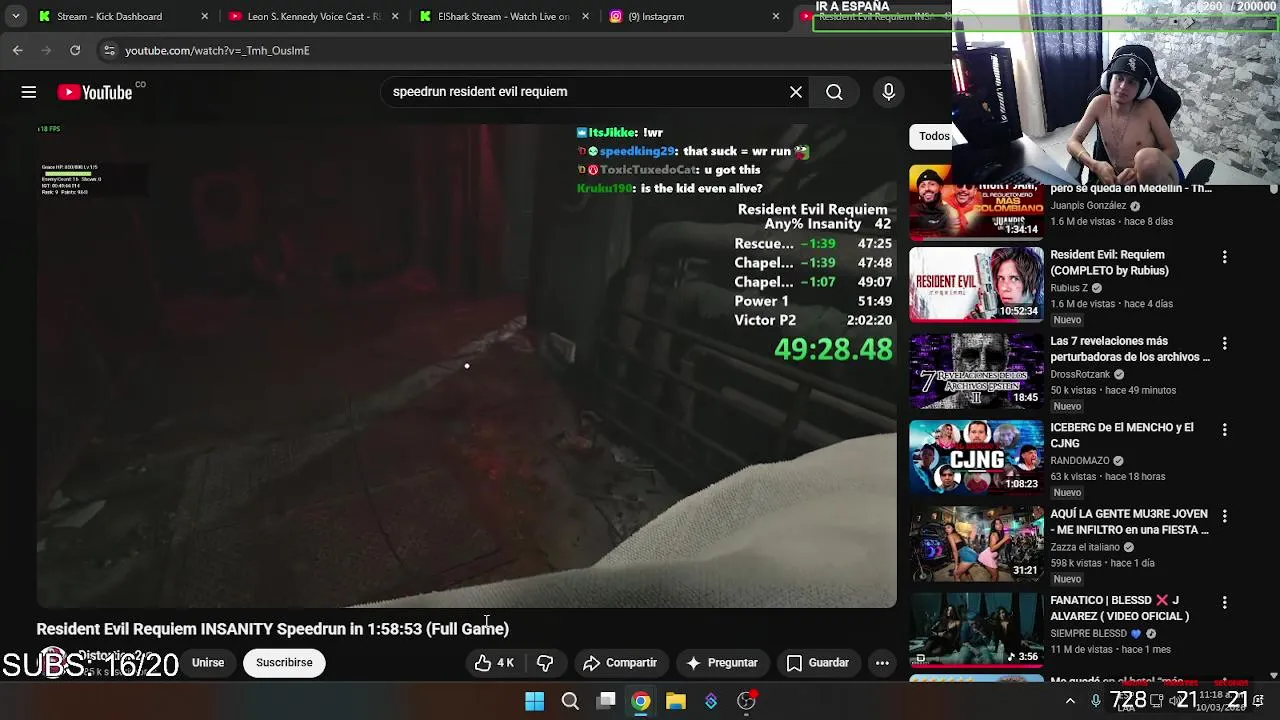Open the three-dot more actions button
The image size is (1280, 720).
click(x=882, y=663)
